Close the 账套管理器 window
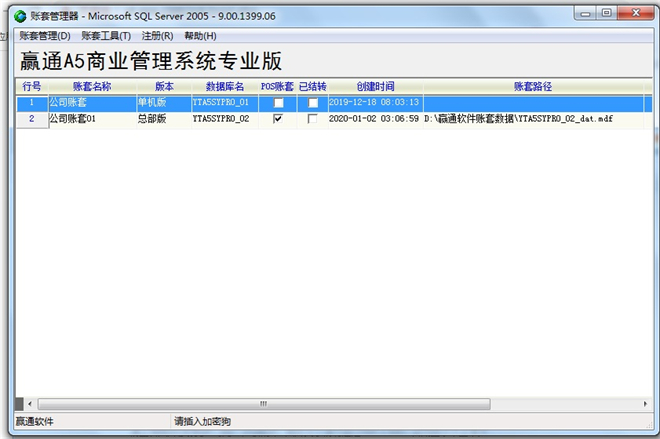660x439 pixels. (x=636, y=13)
